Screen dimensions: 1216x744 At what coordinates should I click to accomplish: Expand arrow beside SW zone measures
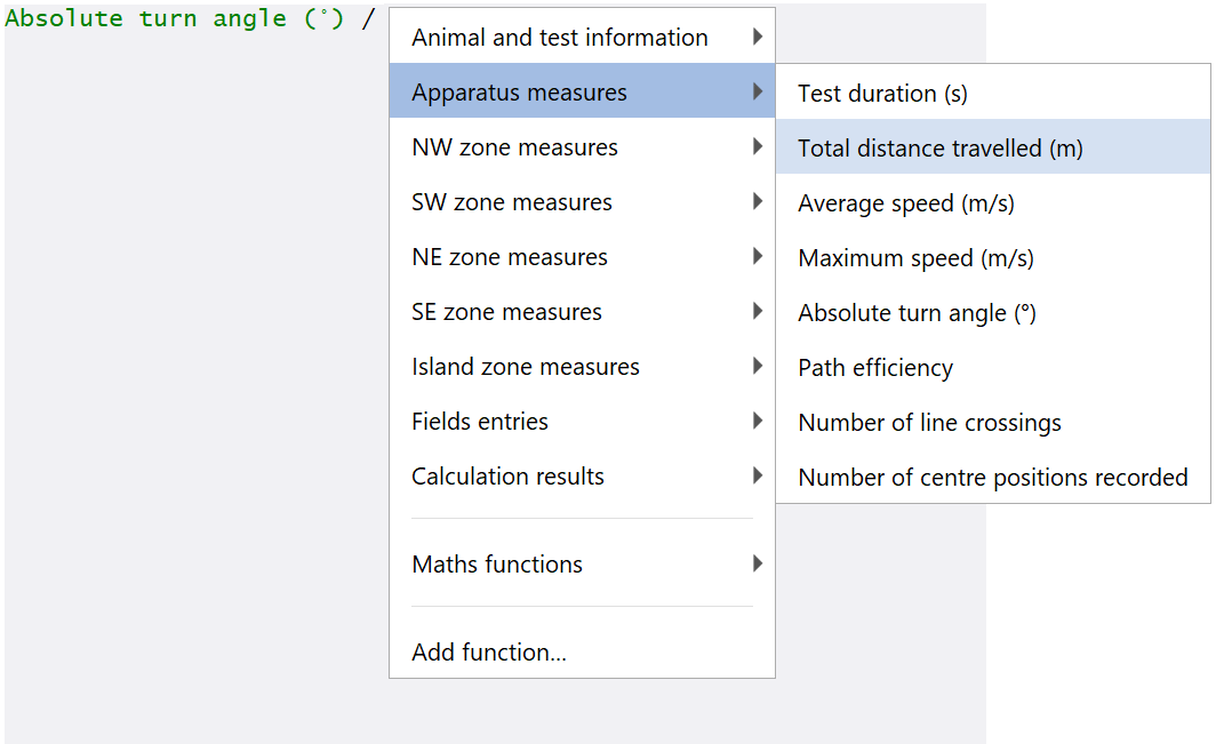click(x=757, y=202)
